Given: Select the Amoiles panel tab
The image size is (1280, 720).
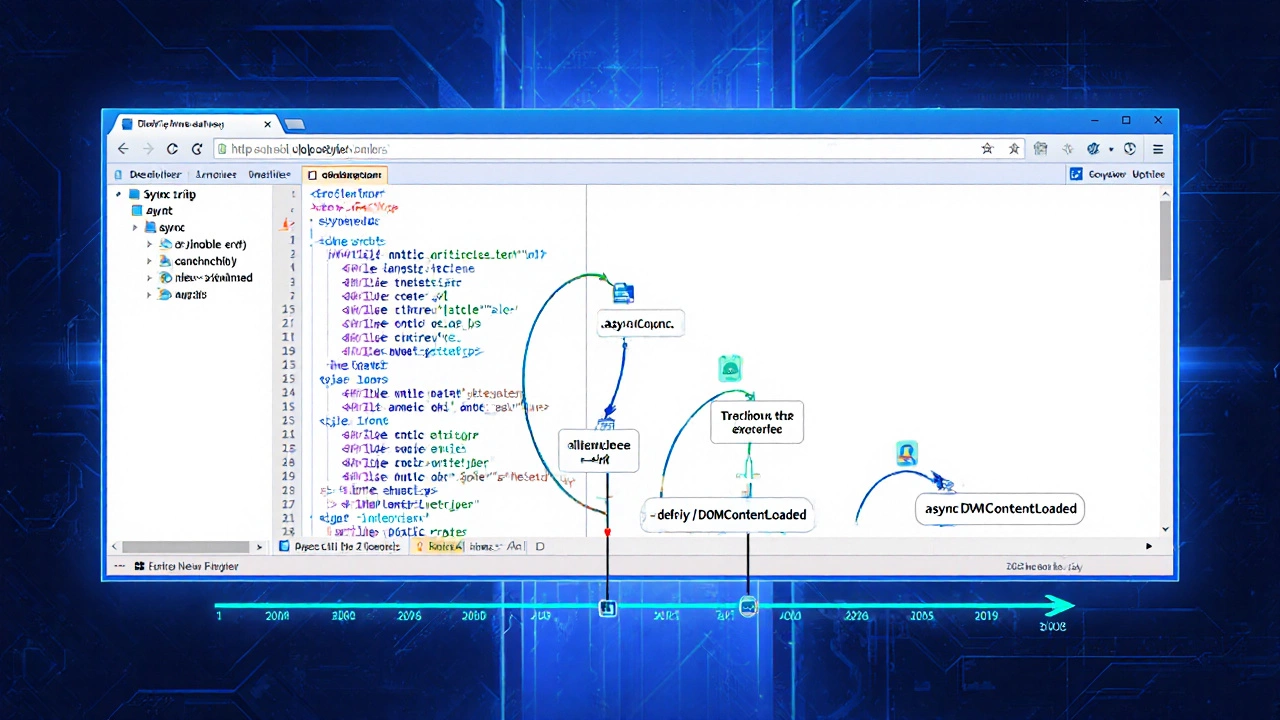Looking at the screenshot, I should pos(216,174).
